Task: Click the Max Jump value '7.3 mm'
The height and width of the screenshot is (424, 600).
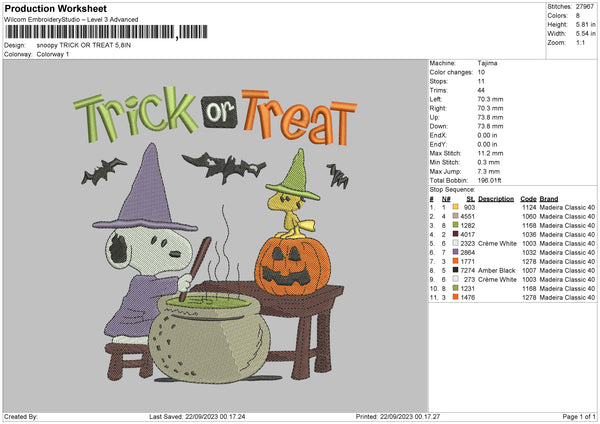Action: click(489, 171)
